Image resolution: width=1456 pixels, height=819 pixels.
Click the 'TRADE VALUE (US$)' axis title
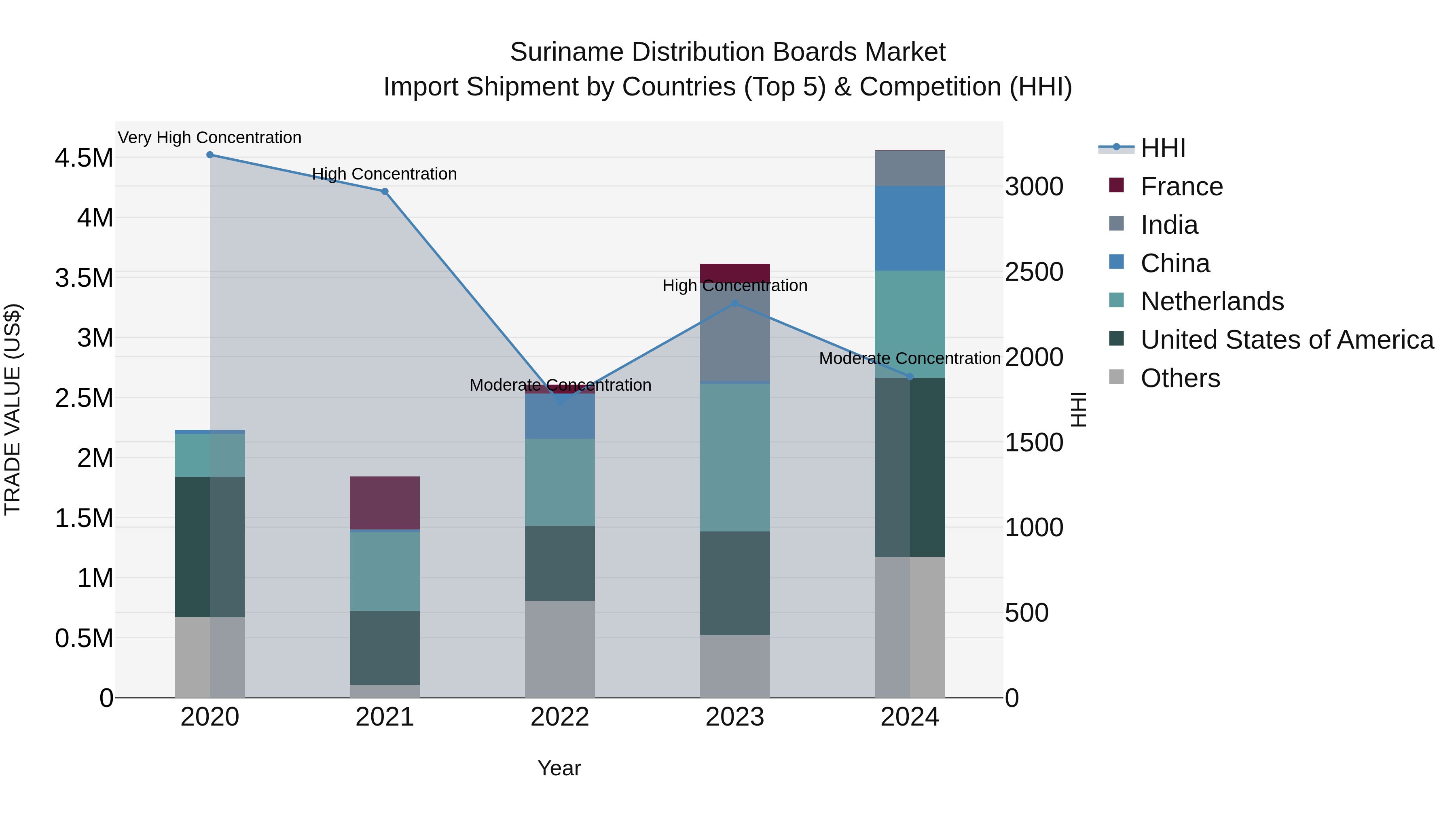coord(13,409)
